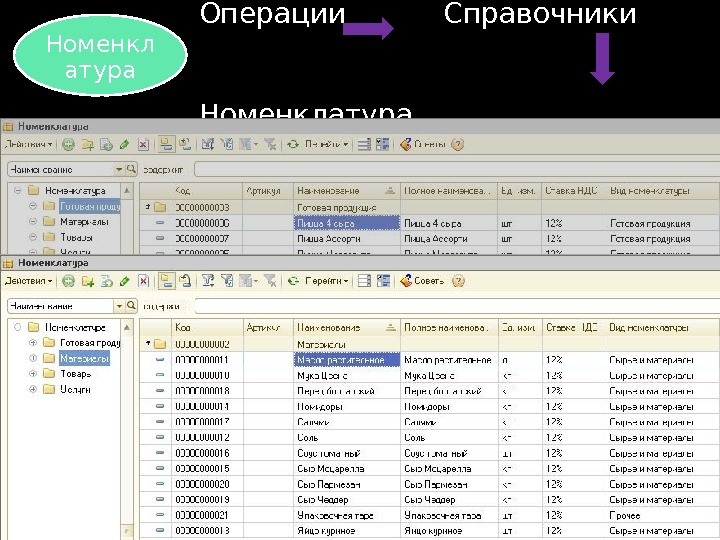720x540 pixels.
Task: Select Материалы folder in lower window tree
Action: 84,358
